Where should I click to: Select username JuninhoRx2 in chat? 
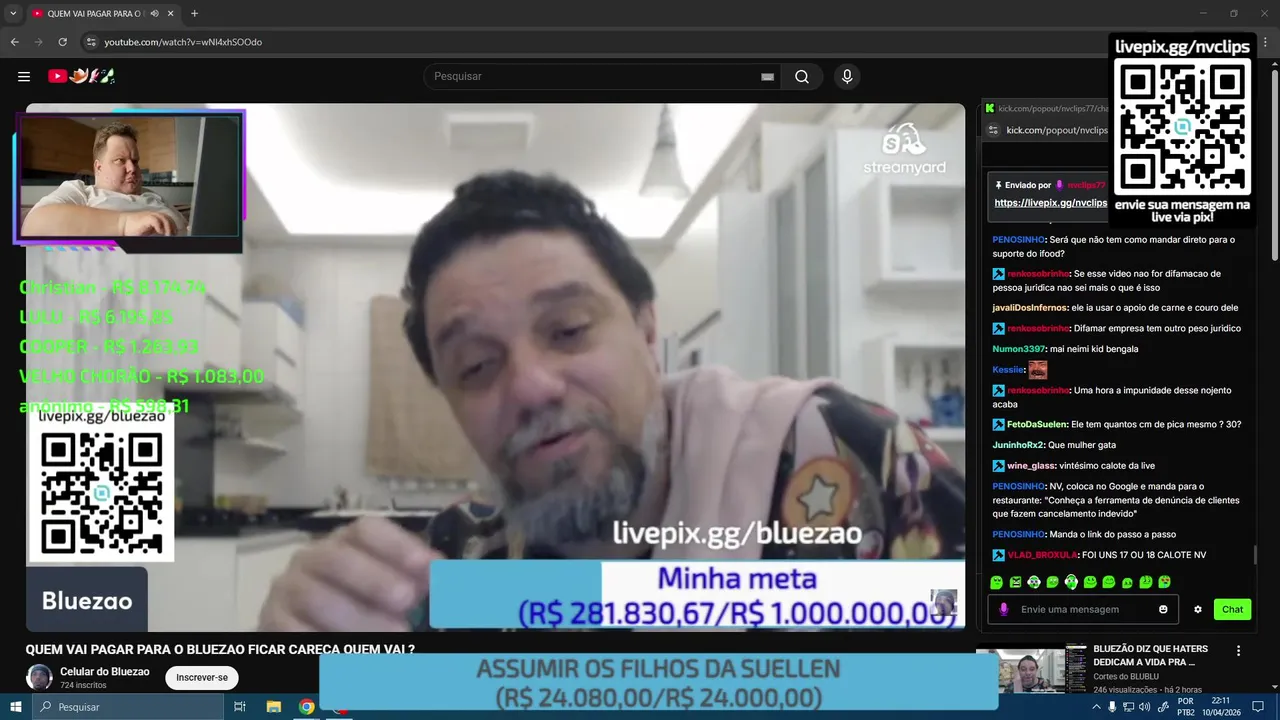(x=1018, y=445)
